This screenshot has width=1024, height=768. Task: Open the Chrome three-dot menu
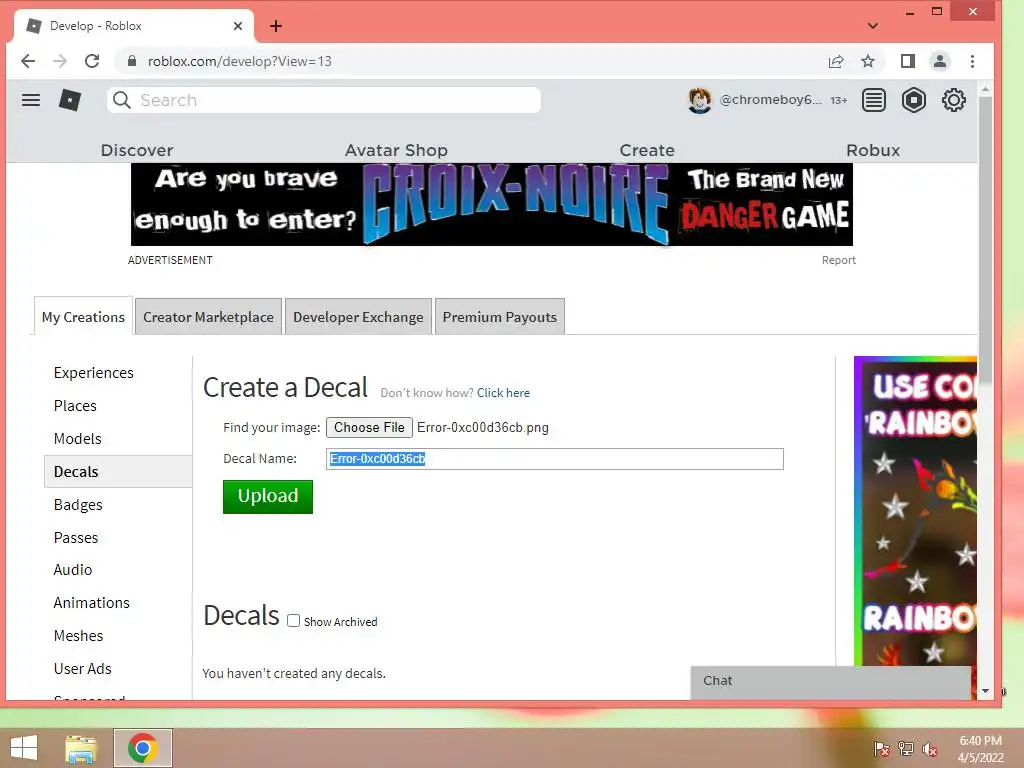pyautogui.click(x=972, y=61)
